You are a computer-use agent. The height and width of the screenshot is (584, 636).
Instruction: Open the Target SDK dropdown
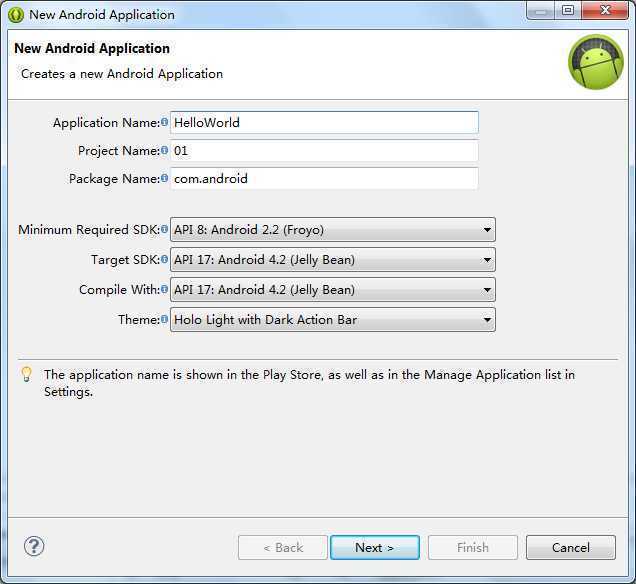pyautogui.click(x=333, y=260)
